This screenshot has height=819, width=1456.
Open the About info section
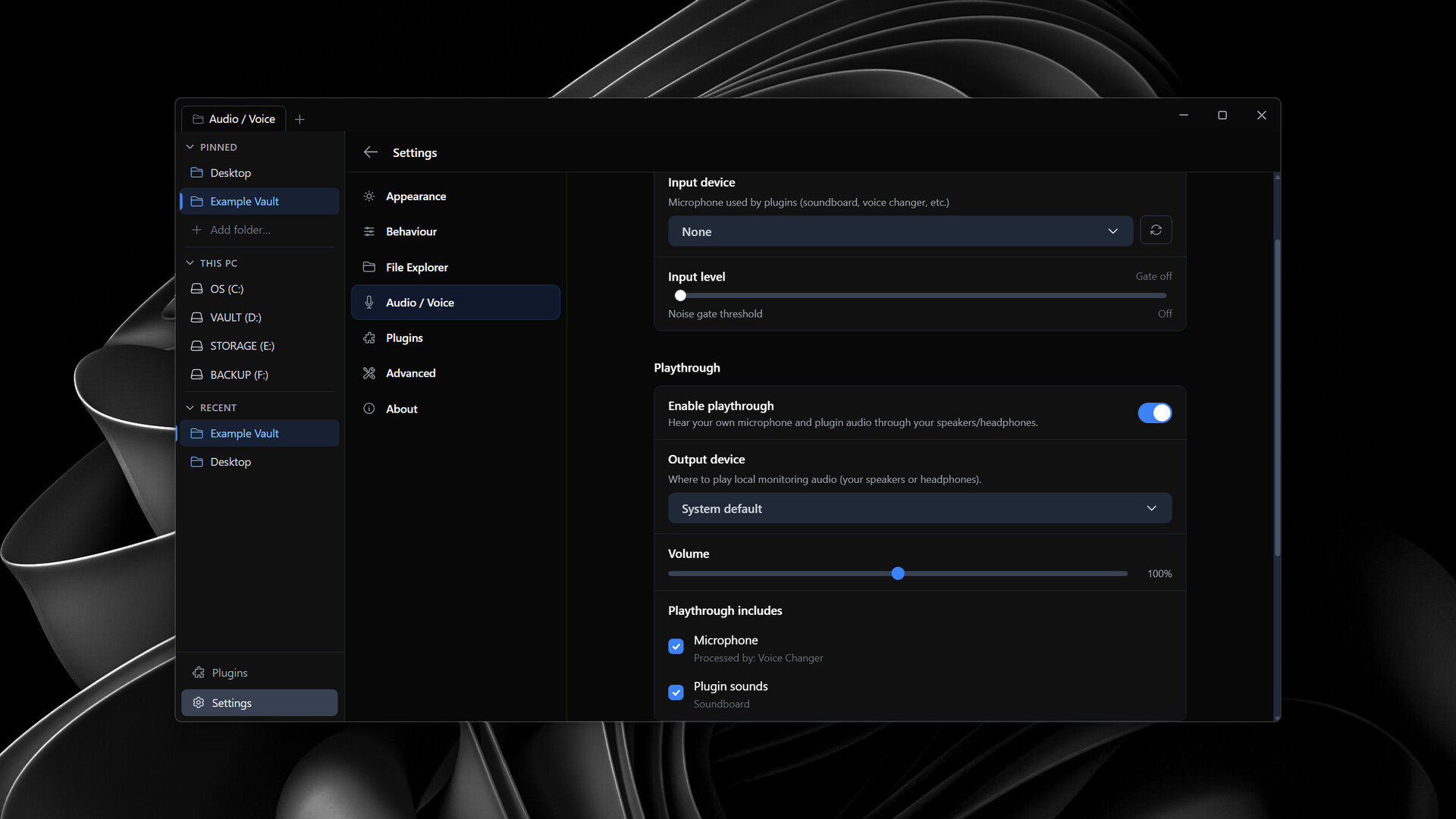401,409
